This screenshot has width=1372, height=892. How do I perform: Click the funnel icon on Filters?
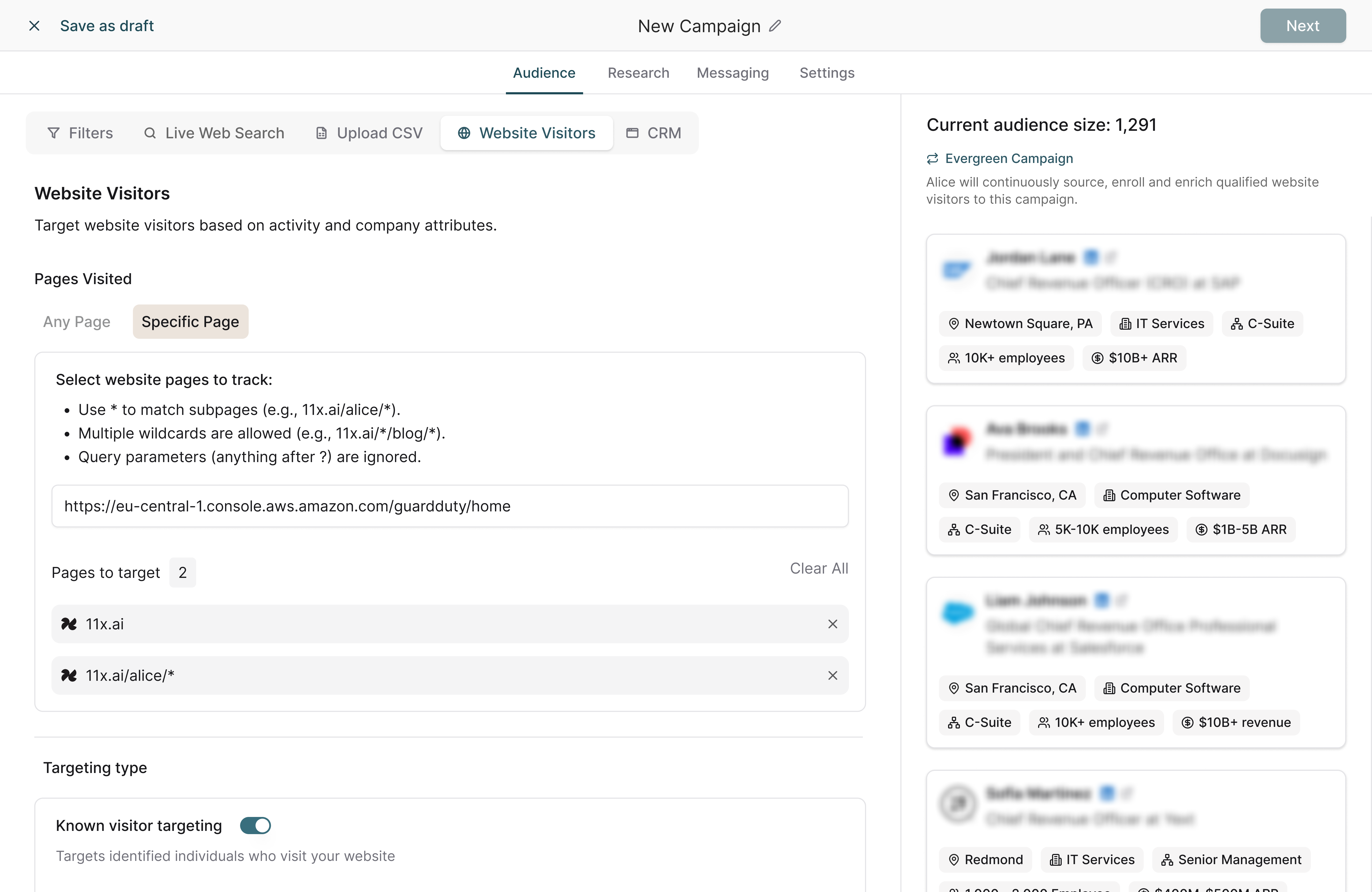pos(54,133)
